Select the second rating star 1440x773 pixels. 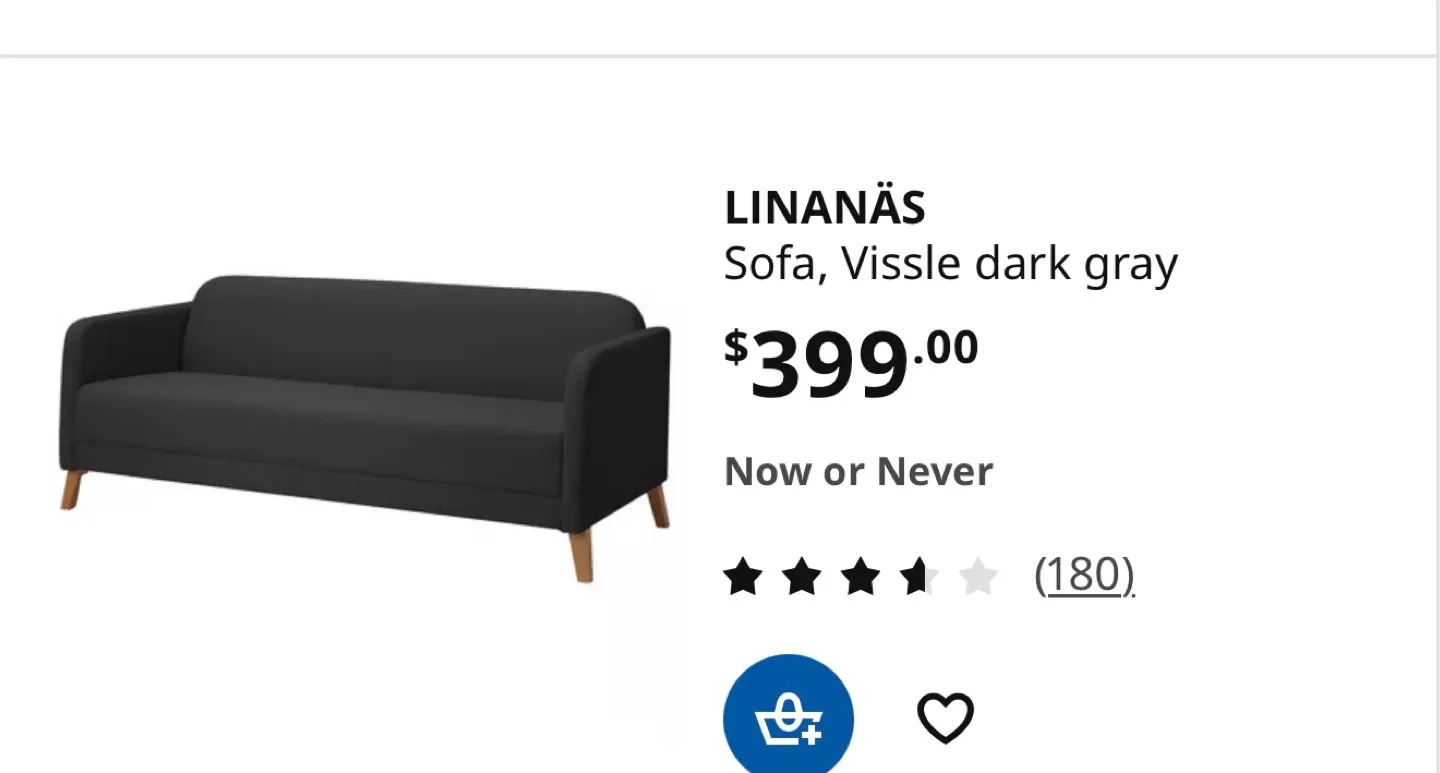click(x=803, y=576)
